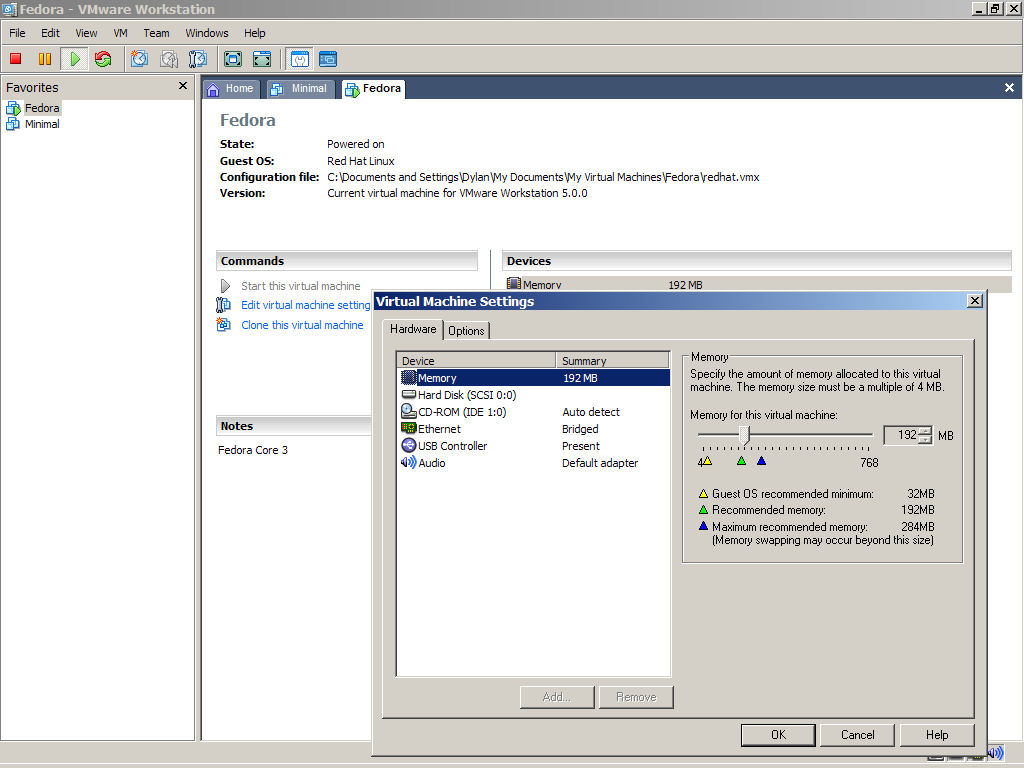Decrease memory with the spinner down arrow
The width and height of the screenshot is (1024, 768).
click(x=925, y=440)
